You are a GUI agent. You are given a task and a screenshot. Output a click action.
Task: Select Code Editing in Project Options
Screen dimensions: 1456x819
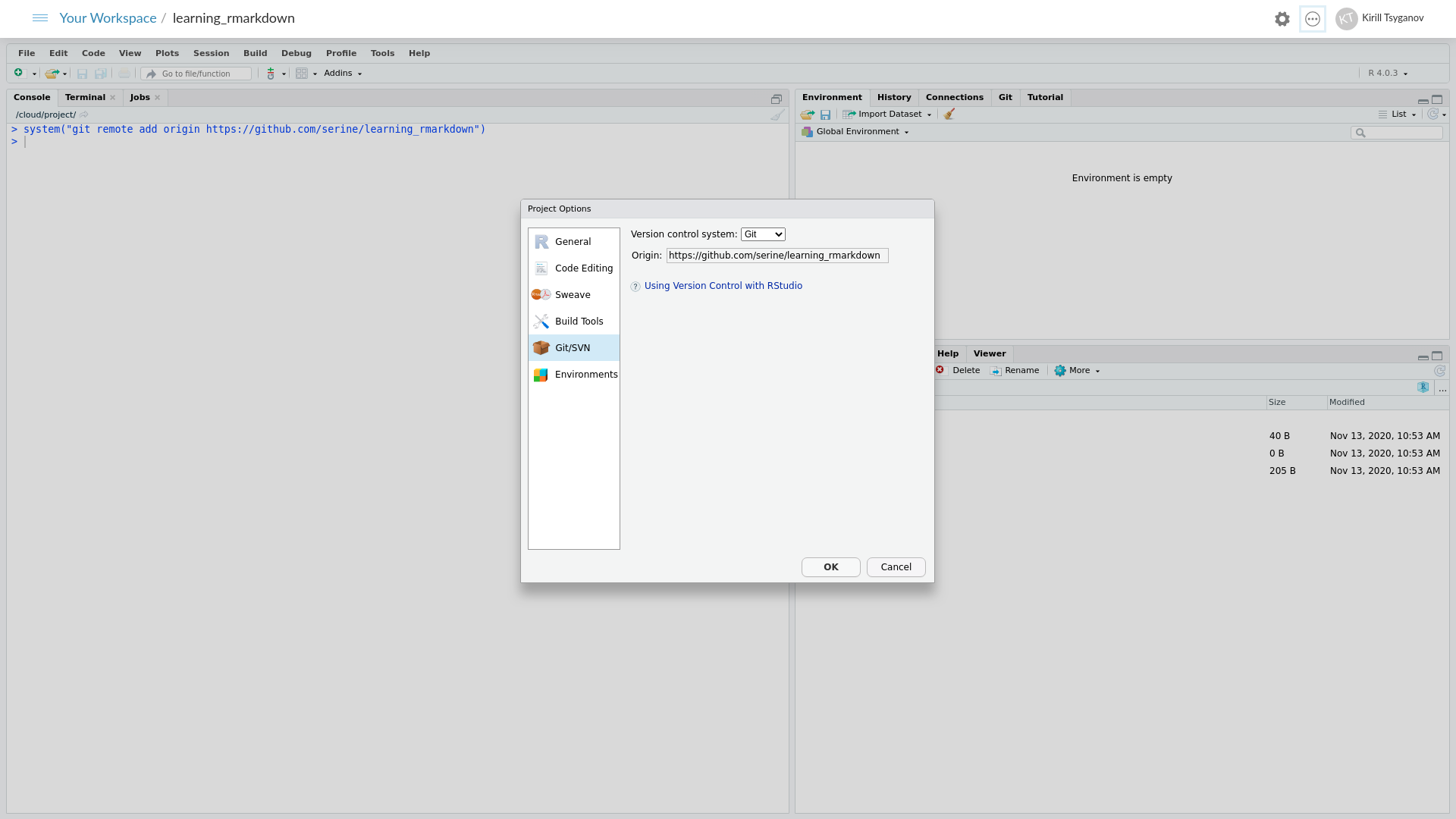[574, 268]
